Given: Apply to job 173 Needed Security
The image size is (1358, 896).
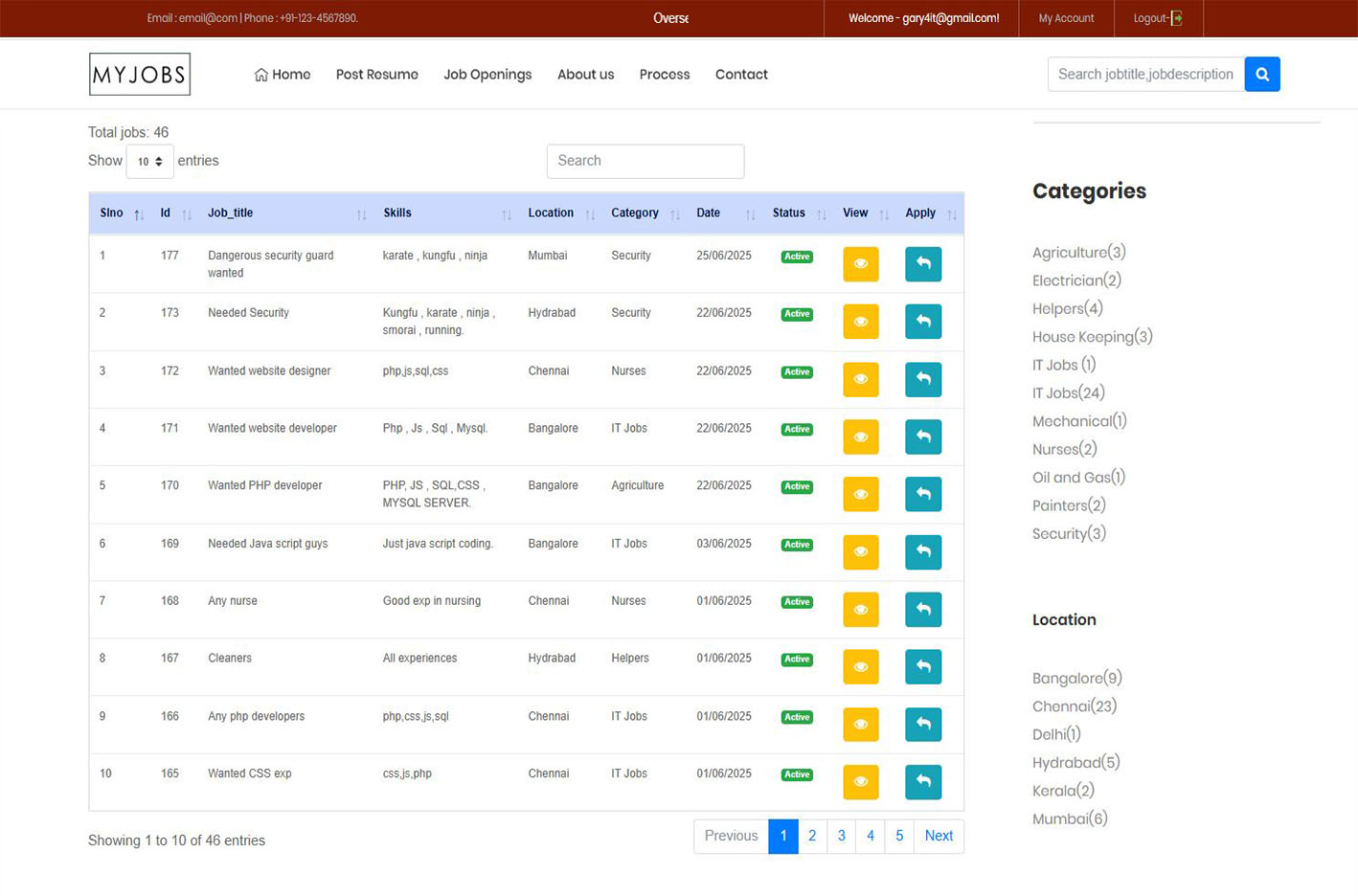Looking at the screenshot, I should point(923,322).
